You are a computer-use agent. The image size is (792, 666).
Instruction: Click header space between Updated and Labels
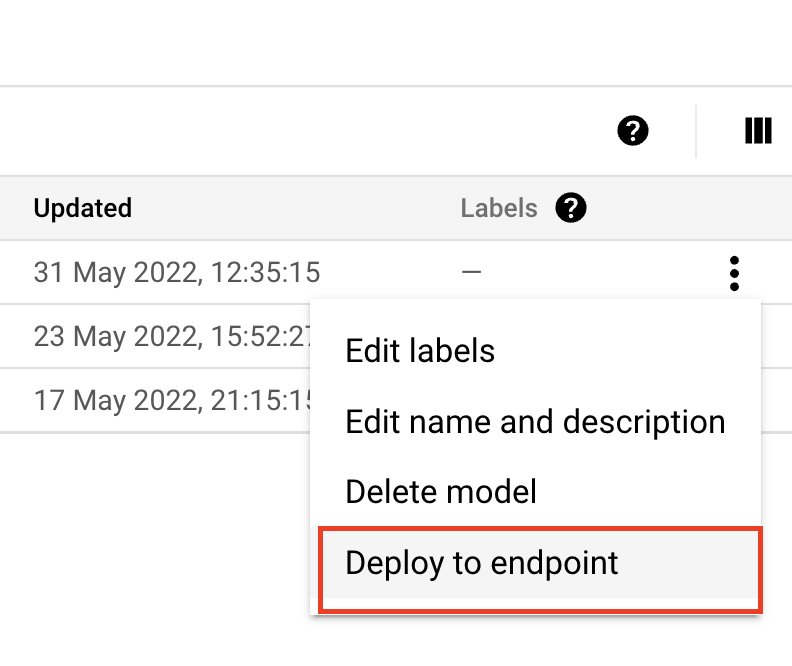pos(300,208)
